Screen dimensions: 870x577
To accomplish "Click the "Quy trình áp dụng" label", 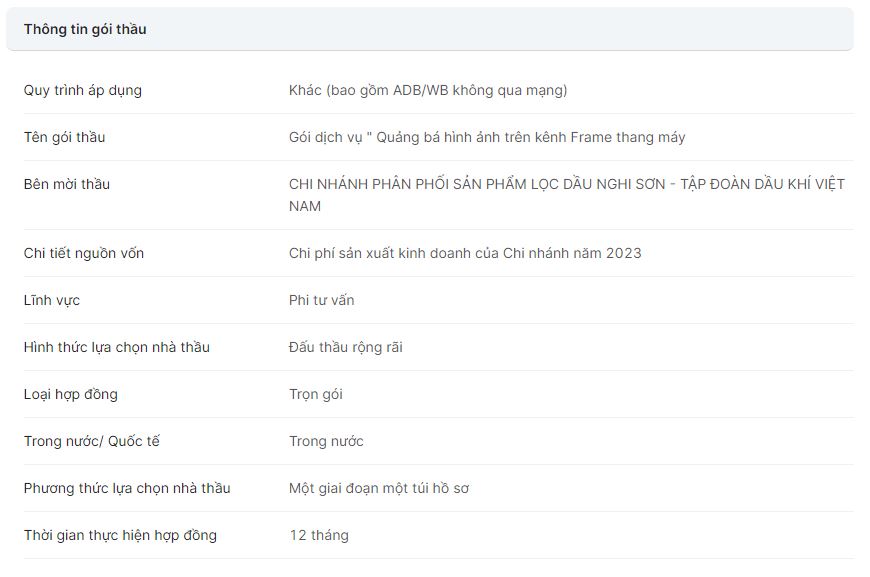I will (x=83, y=90).
